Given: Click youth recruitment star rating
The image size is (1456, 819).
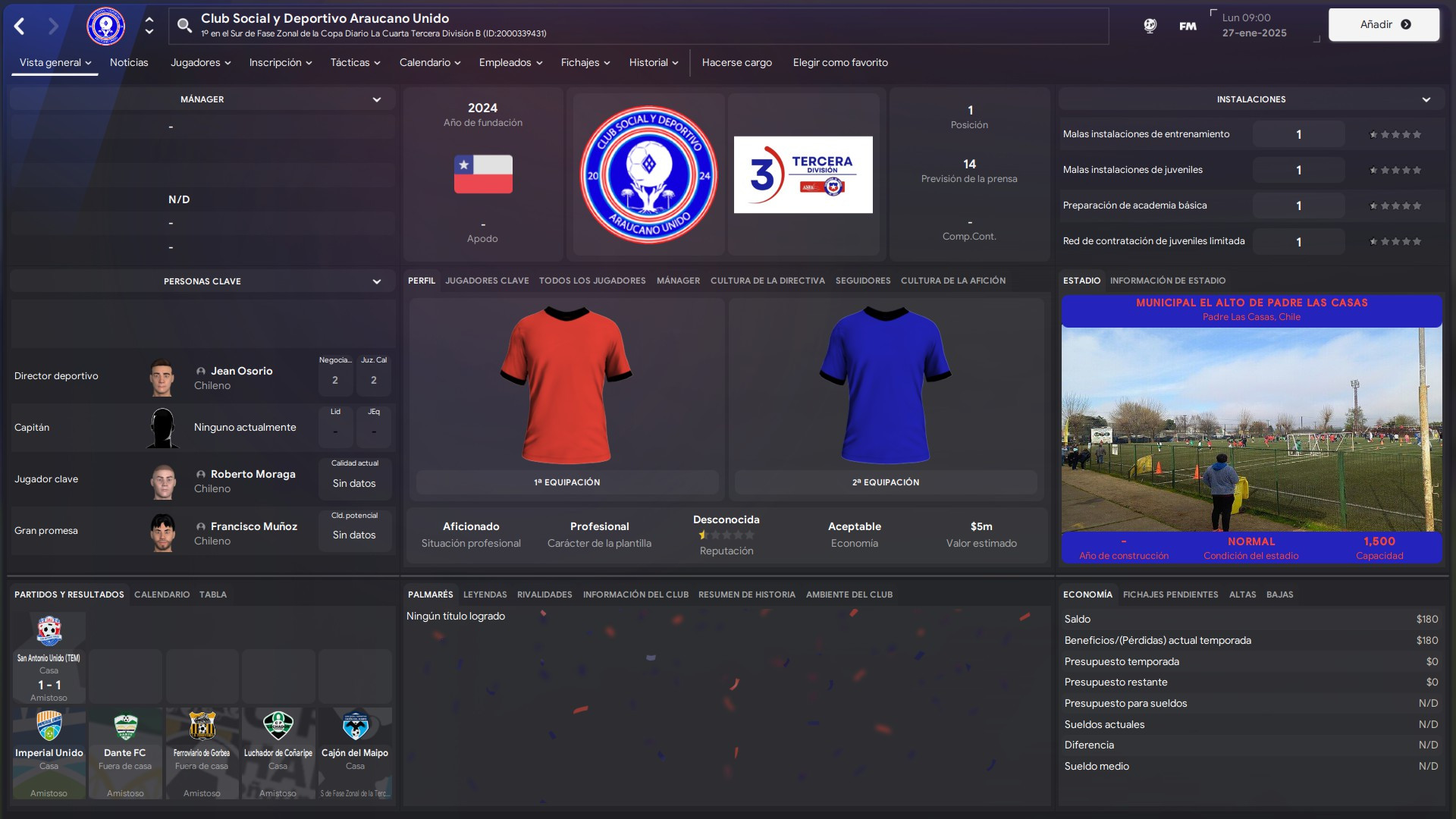Looking at the screenshot, I should (1395, 241).
